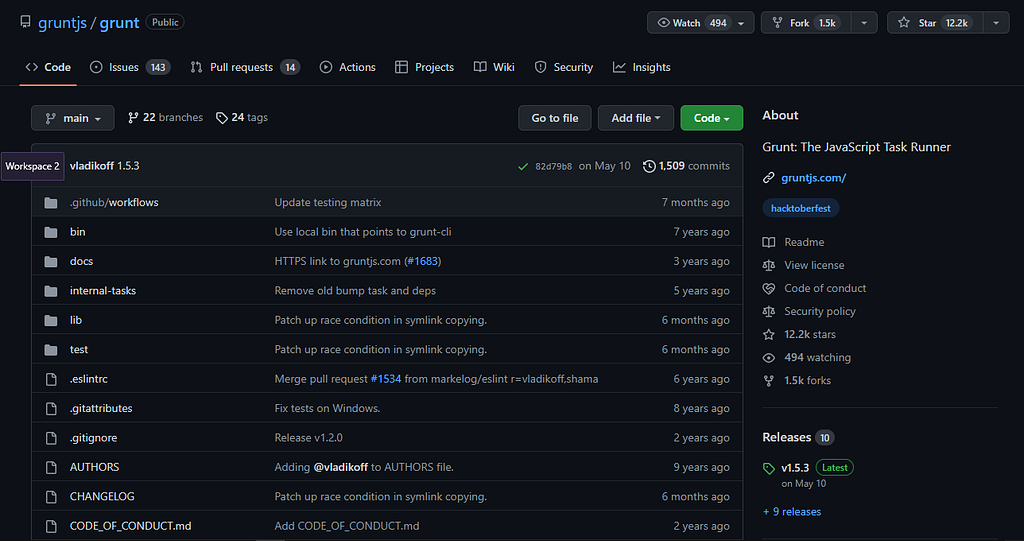Open Use local bin grunt-cli commit message

pos(363,232)
